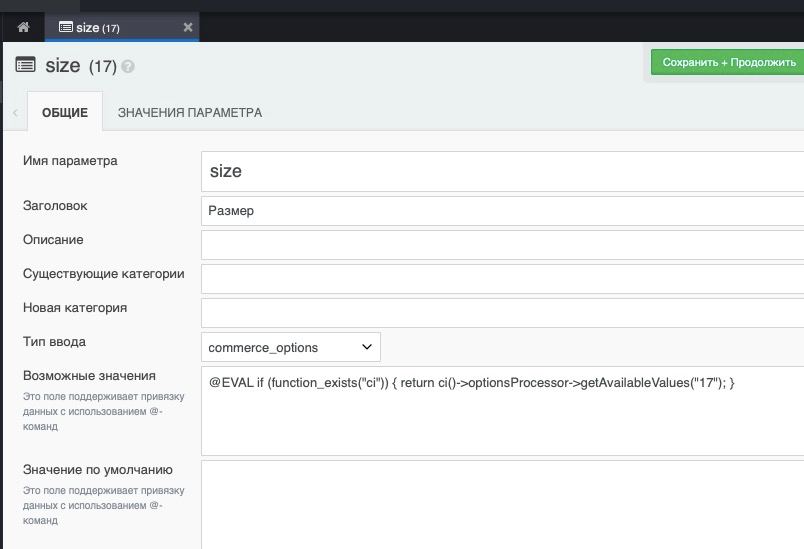Focus the Заголовок input field
Viewport: 804px width, 549px height.
coord(502,211)
